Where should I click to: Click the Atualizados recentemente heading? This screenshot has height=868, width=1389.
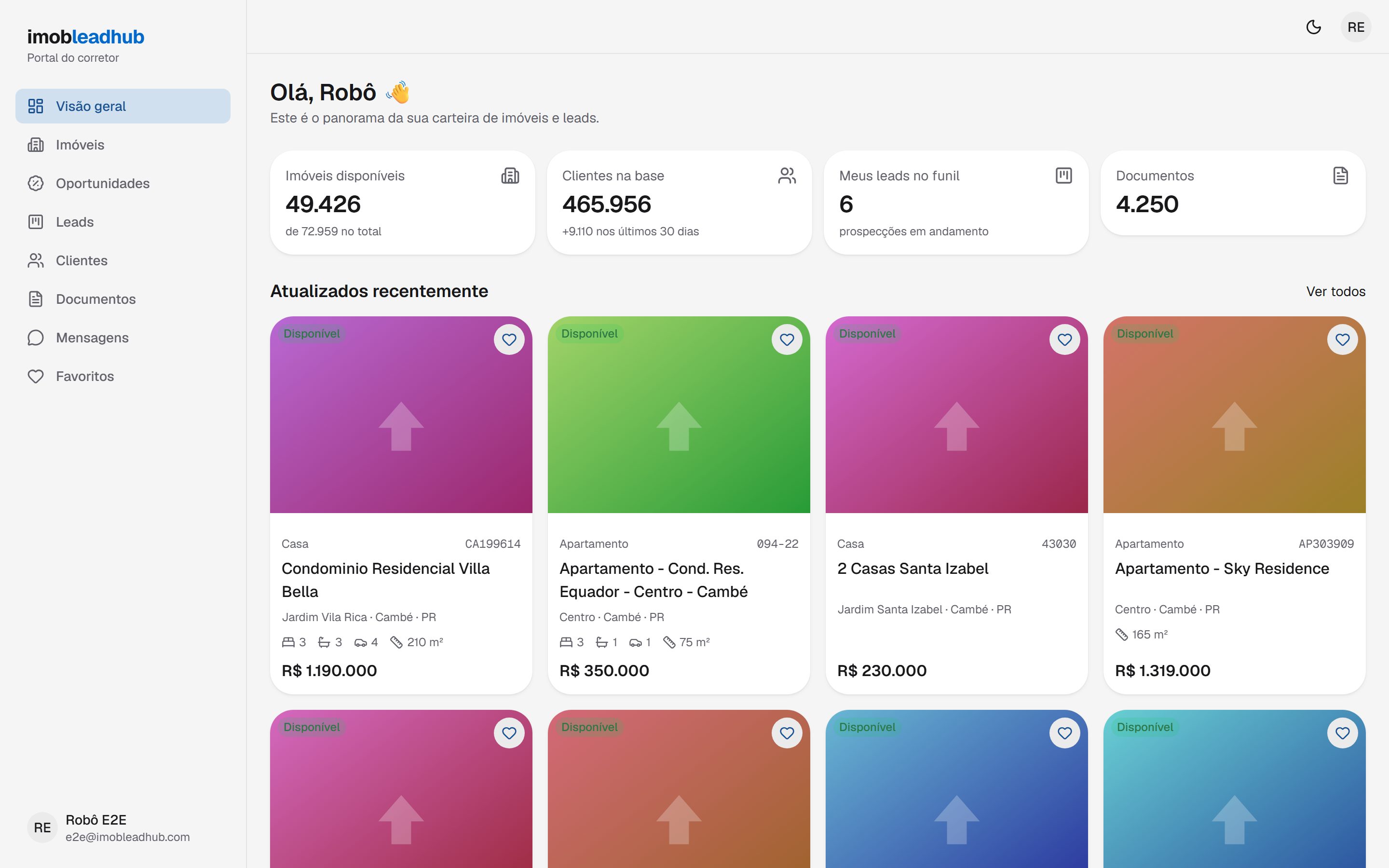point(380,291)
